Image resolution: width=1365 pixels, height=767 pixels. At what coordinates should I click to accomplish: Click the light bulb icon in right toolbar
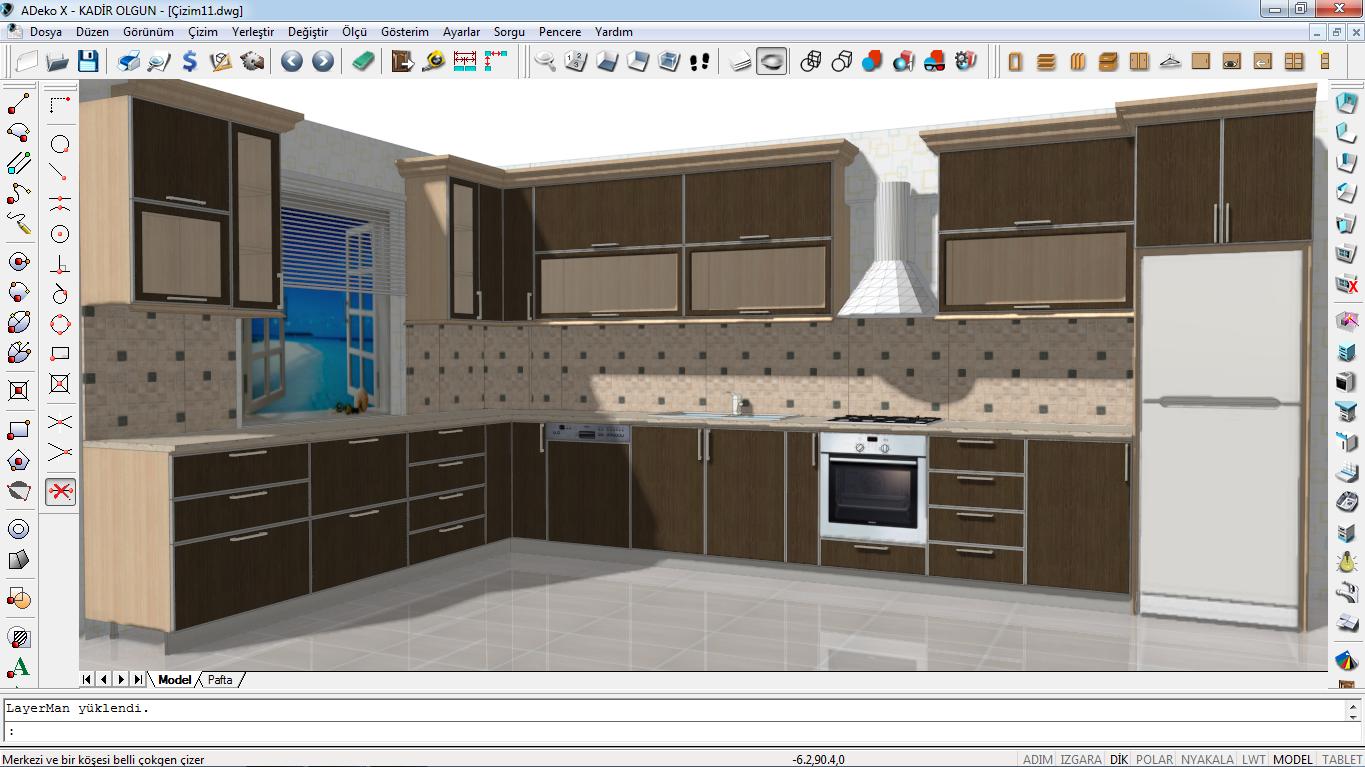pos(1347,561)
